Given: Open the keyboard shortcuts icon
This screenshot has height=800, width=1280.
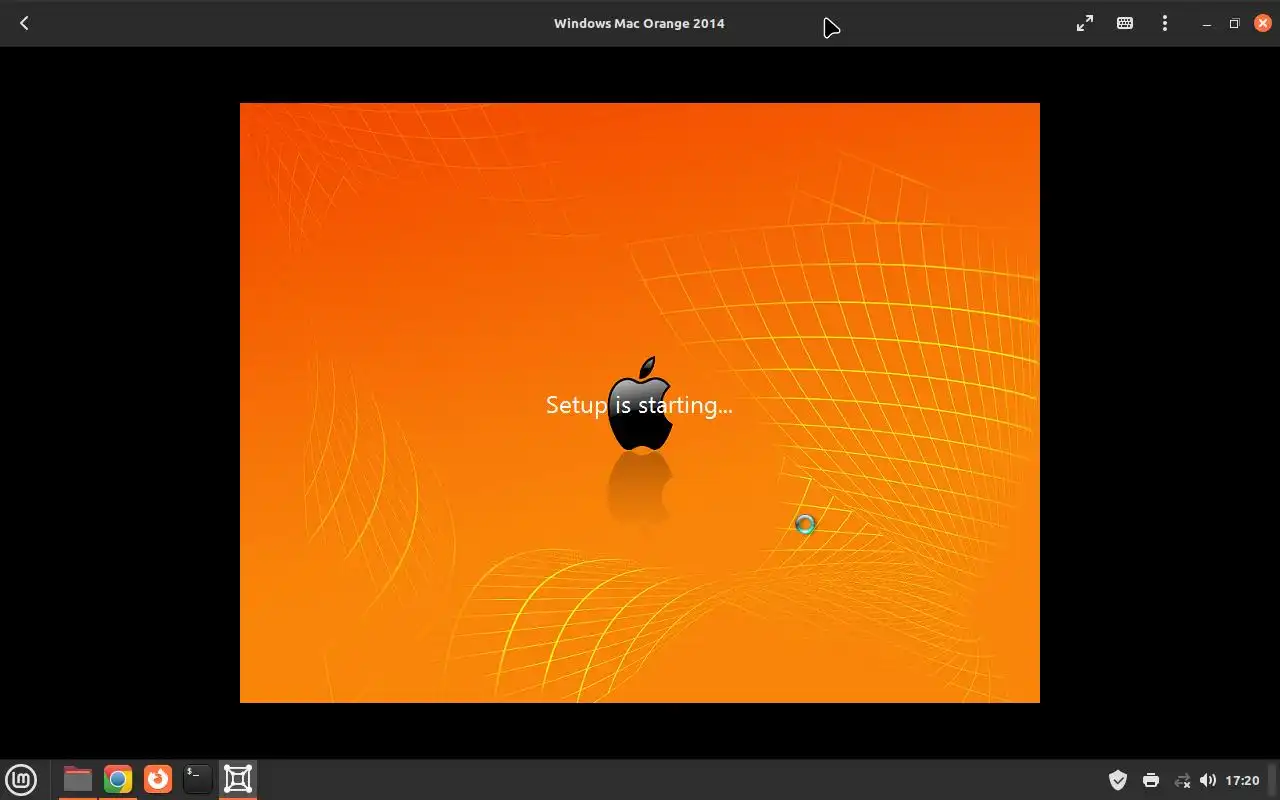Looking at the screenshot, I should tap(1125, 23).
